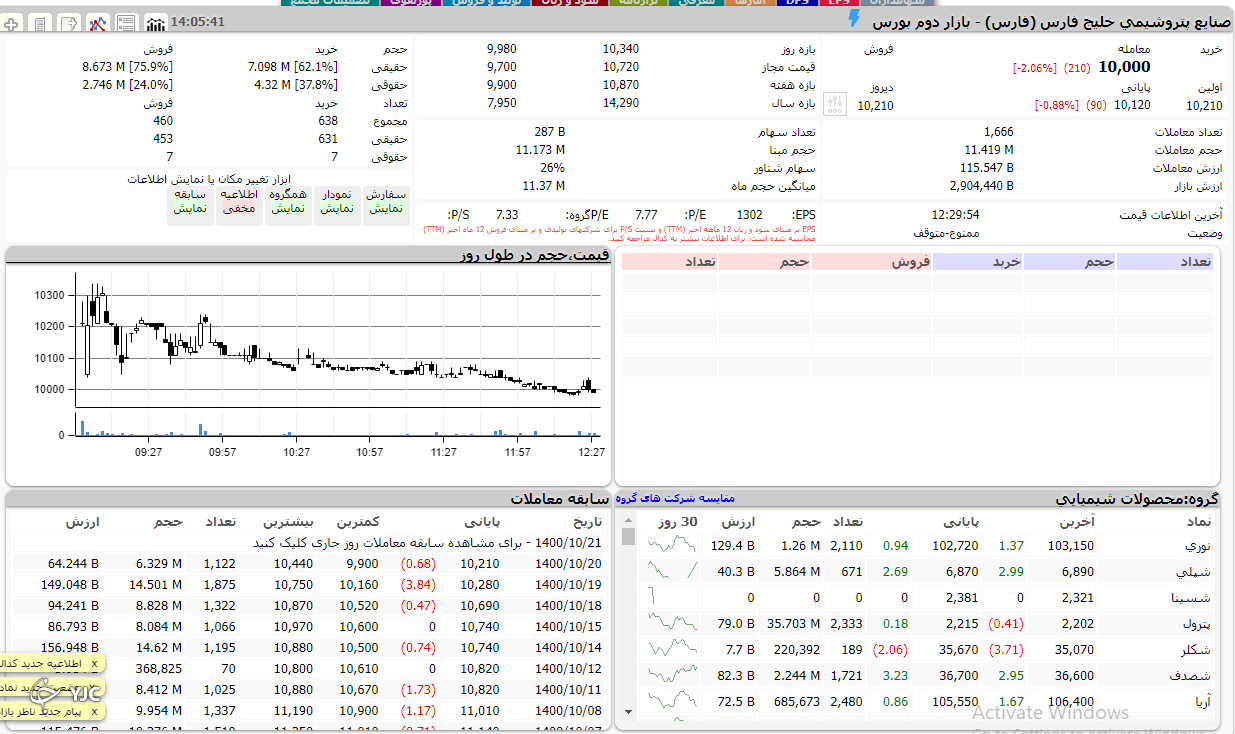View the 30-day sparkline for شكلر
This screenshot has height=734, width=1235.
tap(672, 649)
